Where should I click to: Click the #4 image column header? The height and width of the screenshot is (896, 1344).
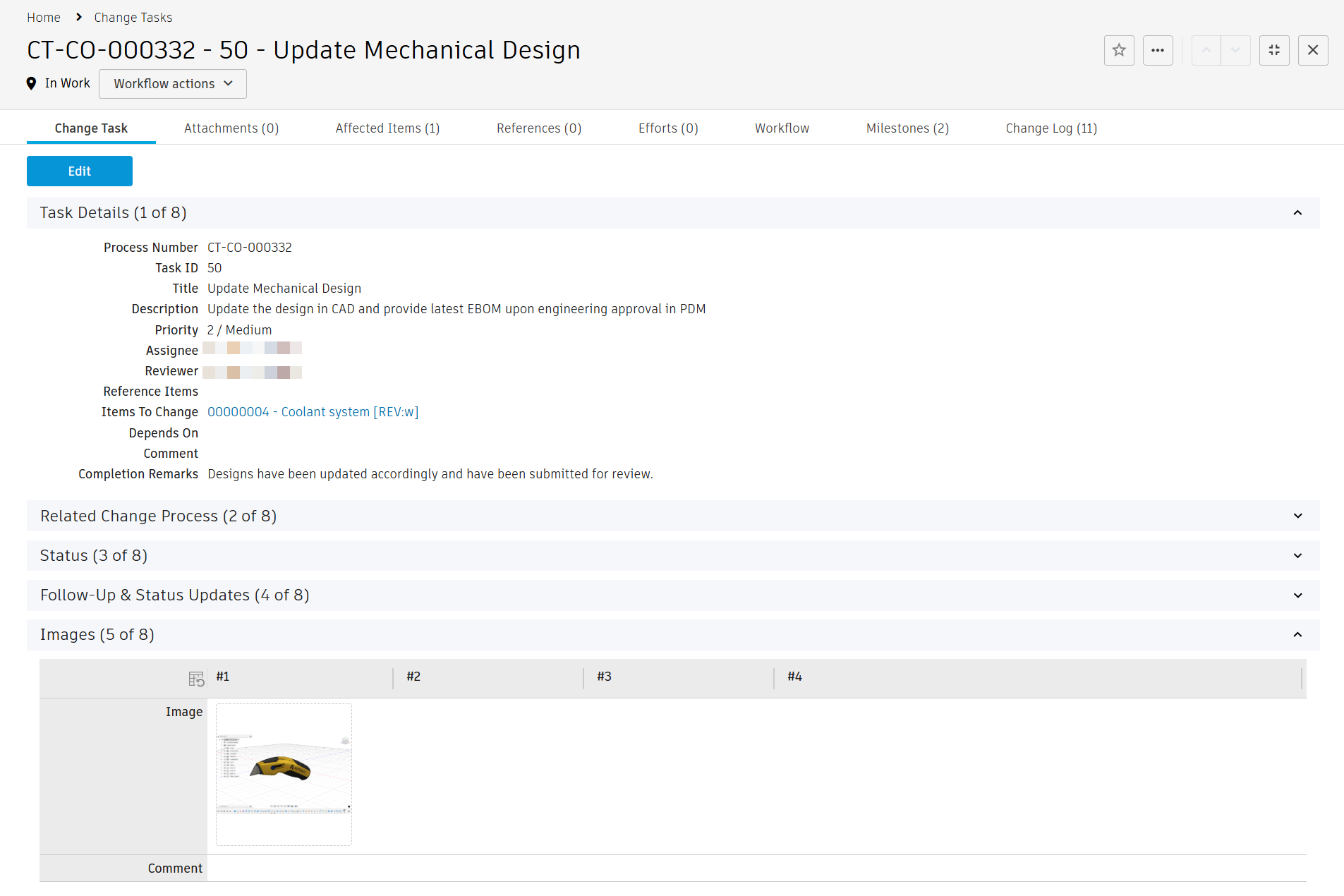coord(794,677)
